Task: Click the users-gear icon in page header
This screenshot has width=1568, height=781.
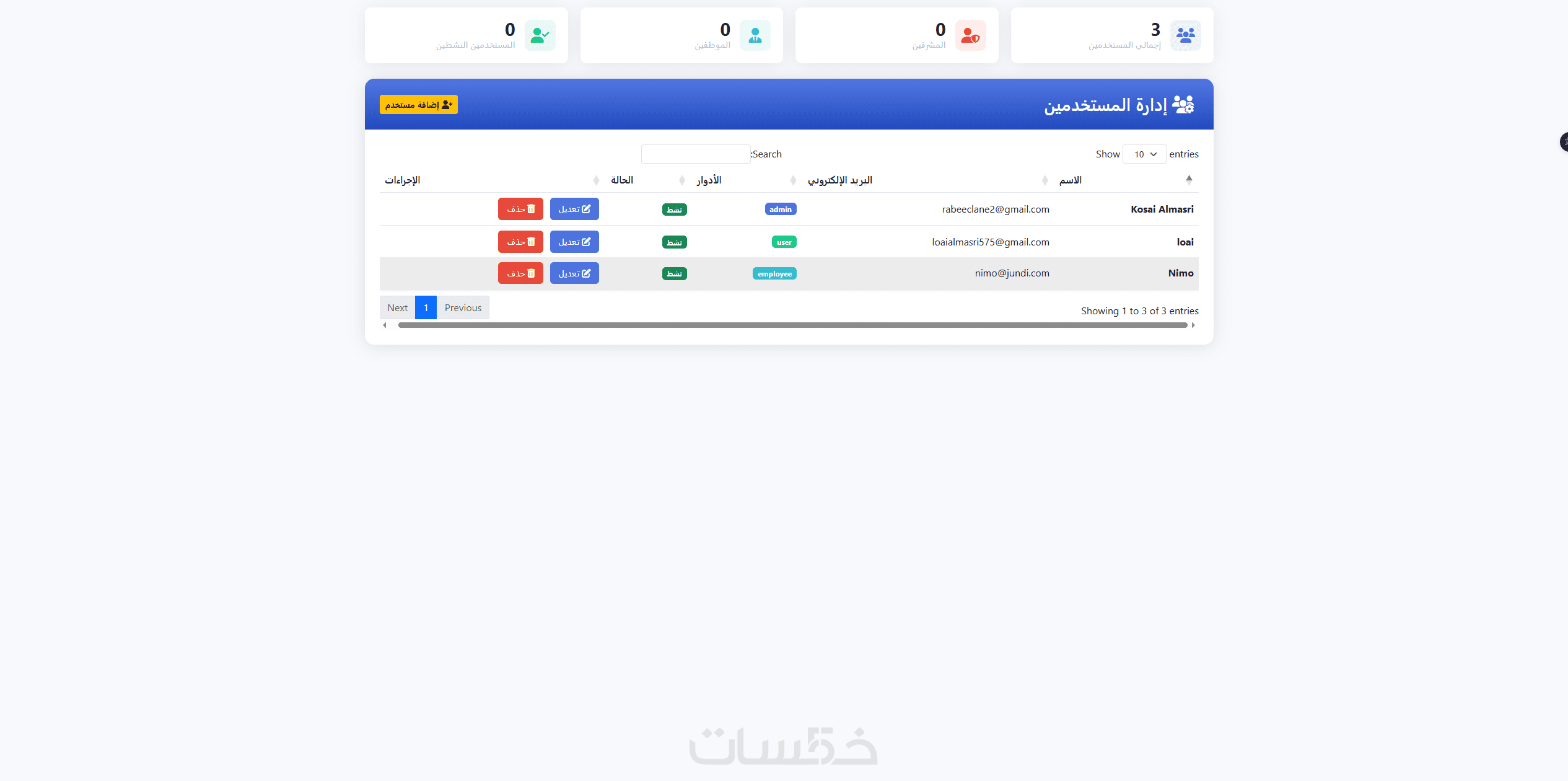Action: click(1183, 105)
